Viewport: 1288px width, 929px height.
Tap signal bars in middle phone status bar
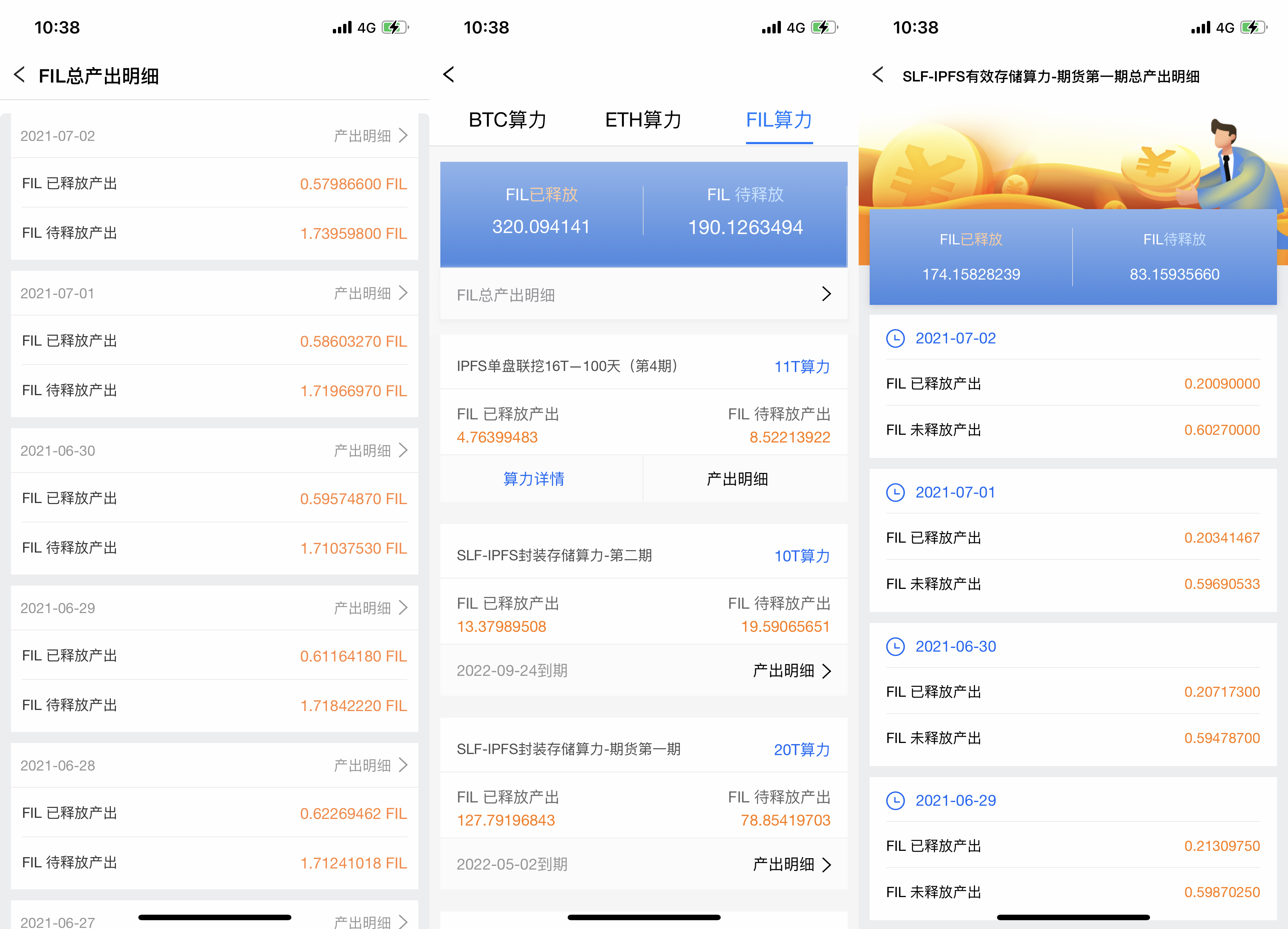771,27
